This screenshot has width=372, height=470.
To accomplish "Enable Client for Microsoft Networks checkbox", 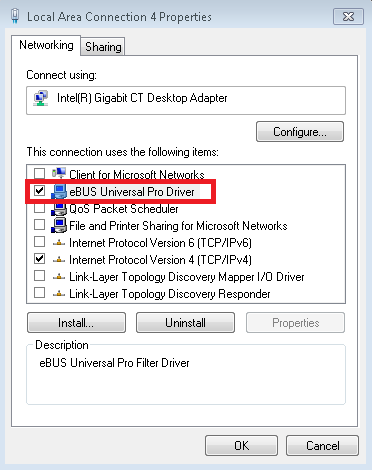I will (39, 174).
